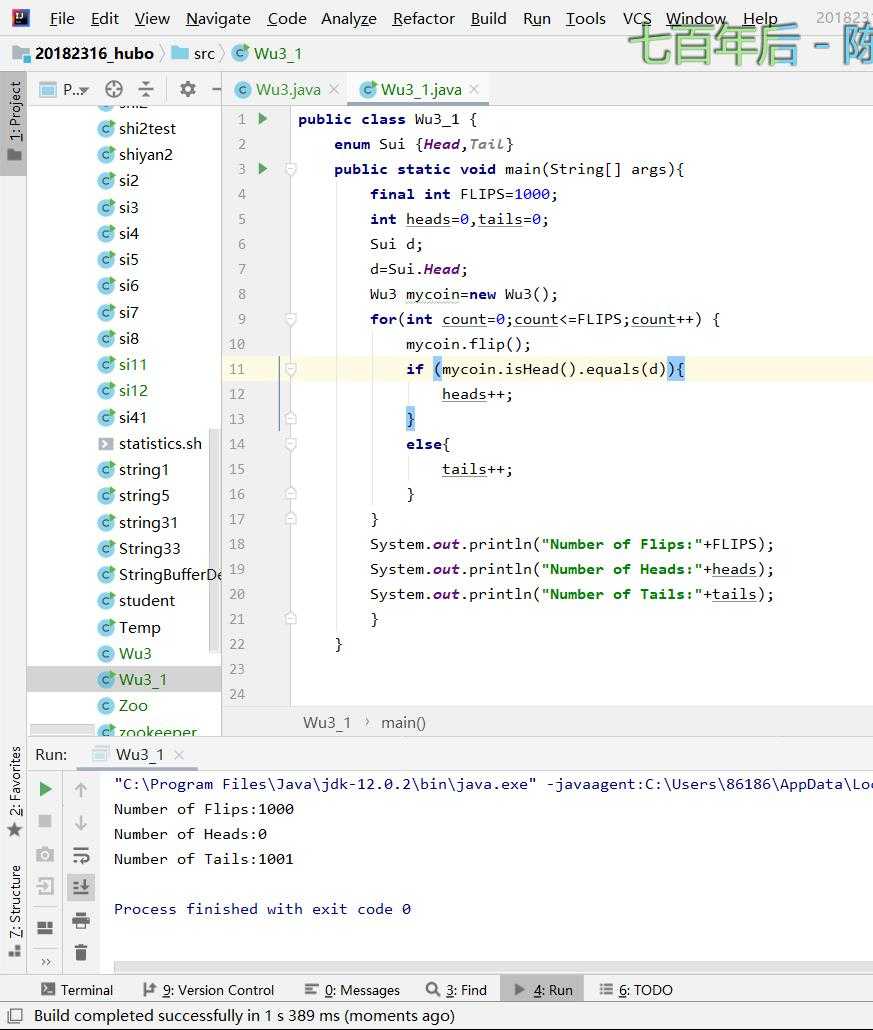
Task: Hide the Project panel with minus icon
Action: (217, 89)
